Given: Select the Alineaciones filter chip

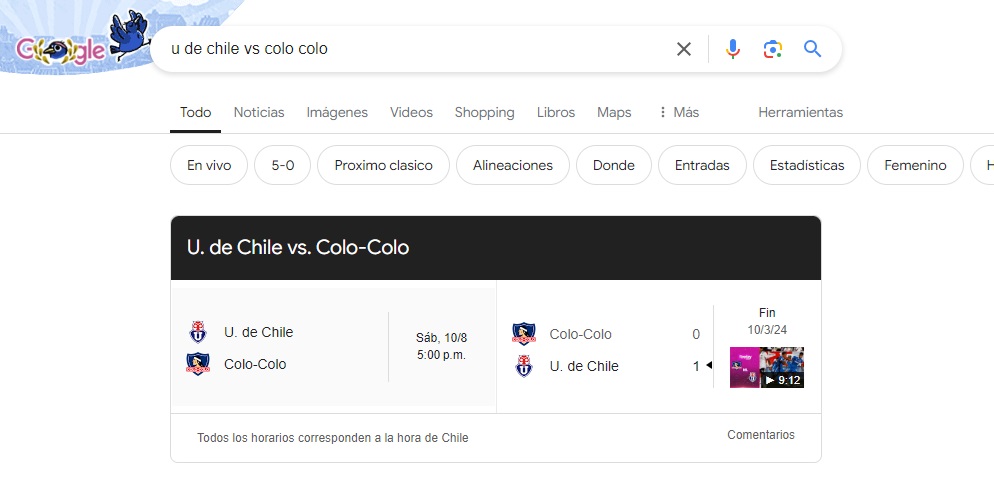Looking at the screenshot, I should (513, 165).
